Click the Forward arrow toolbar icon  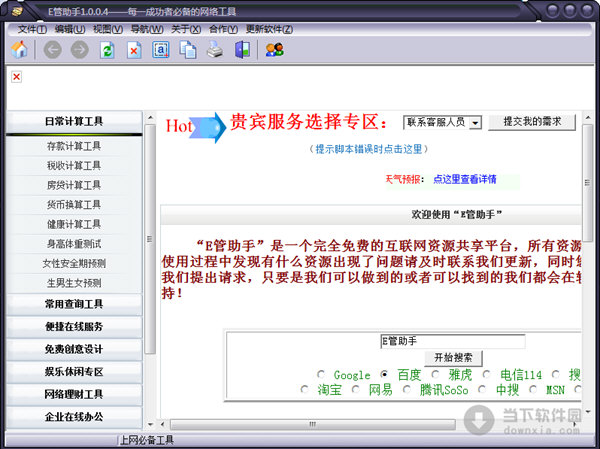coord(79,50)
